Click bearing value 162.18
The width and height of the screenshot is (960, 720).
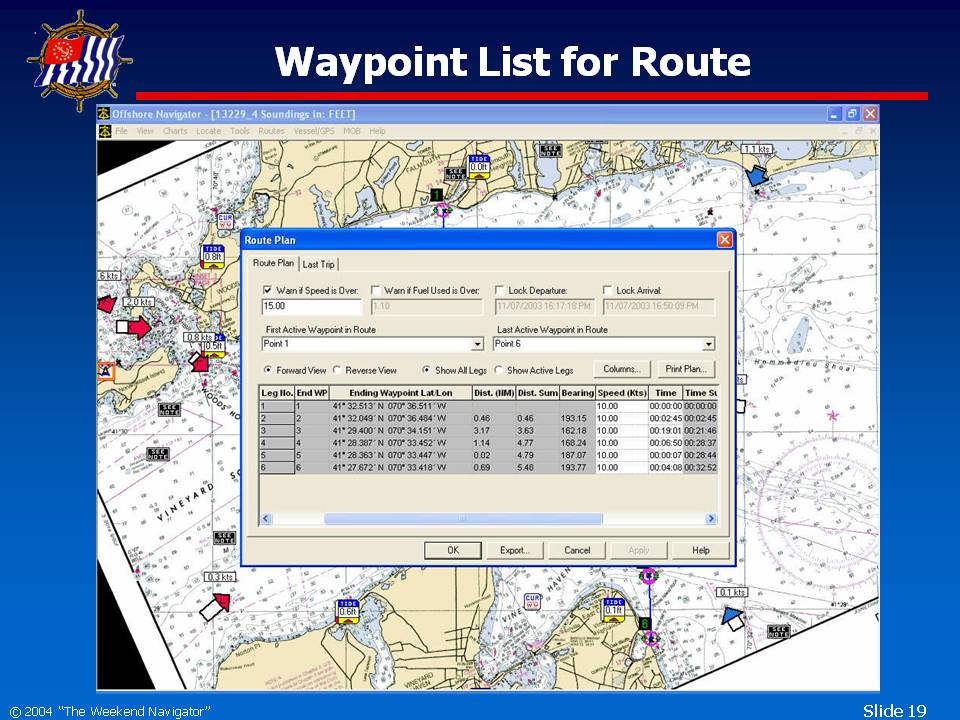tap(573, 431)
